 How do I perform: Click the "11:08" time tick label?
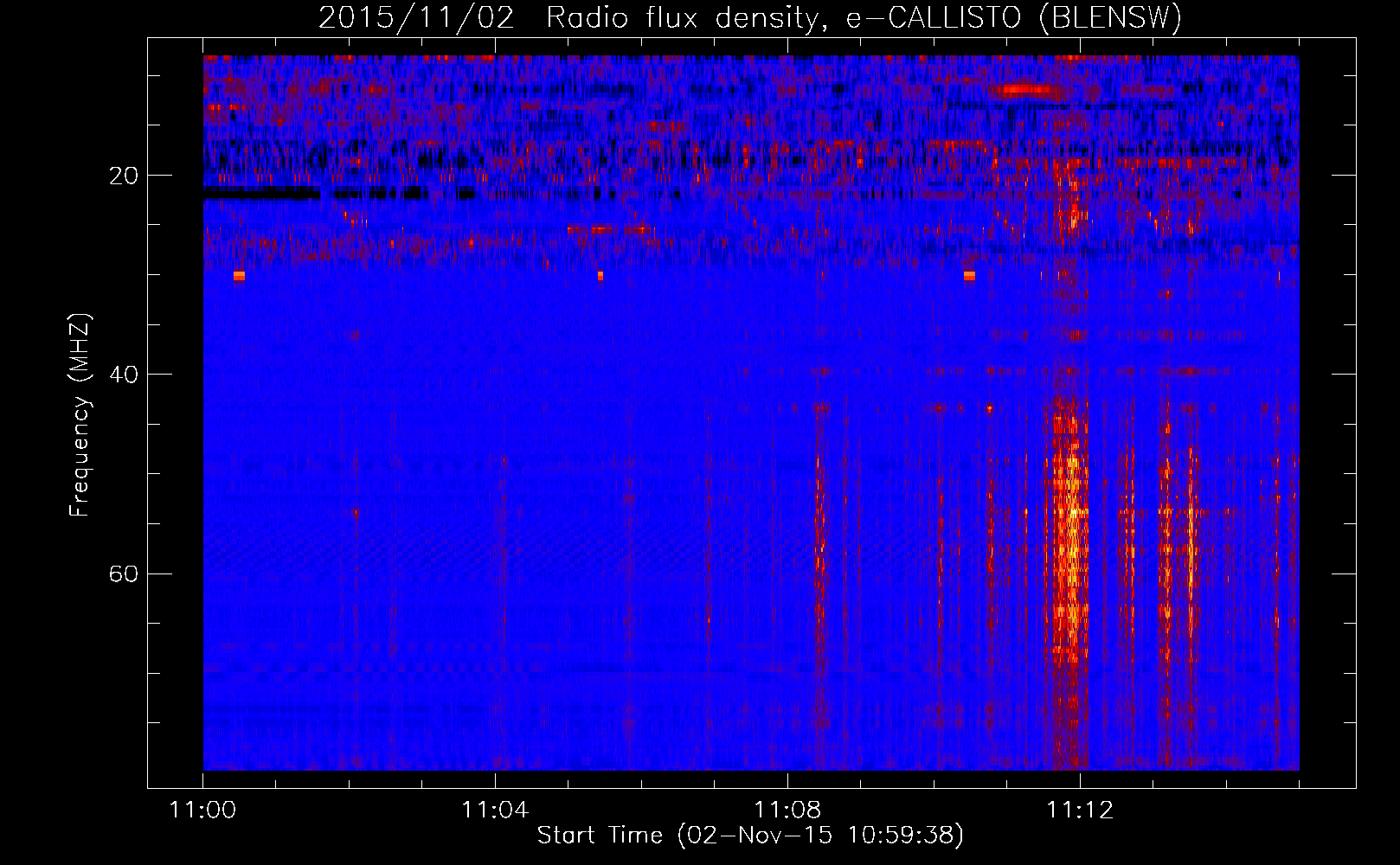(787, 811)
